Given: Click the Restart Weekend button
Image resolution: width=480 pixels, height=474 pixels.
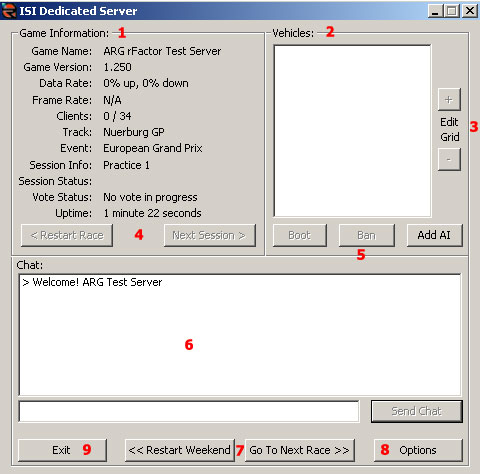Looking at the screenshot, I should [180, 450].
